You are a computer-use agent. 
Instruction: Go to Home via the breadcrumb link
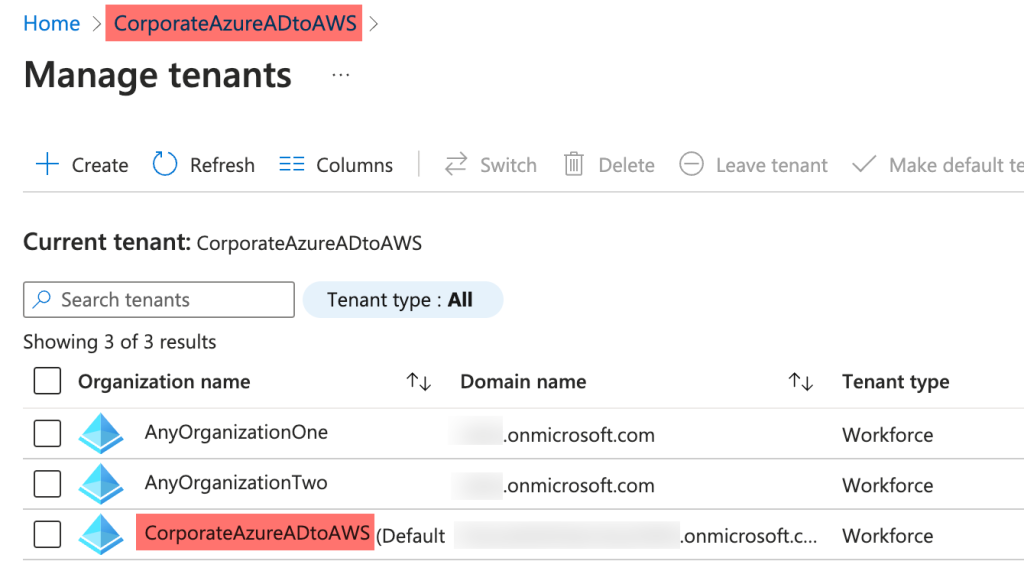point(51,22)
